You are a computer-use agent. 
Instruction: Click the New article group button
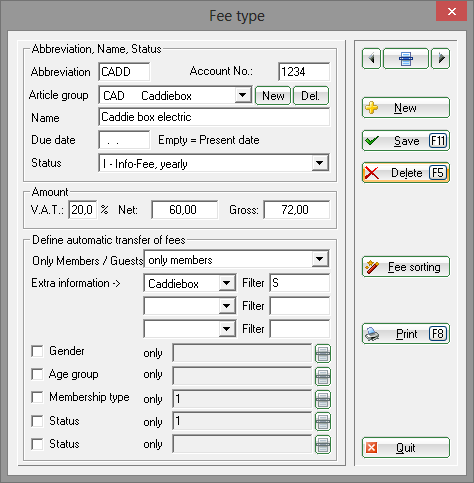(x=273, y=96)
